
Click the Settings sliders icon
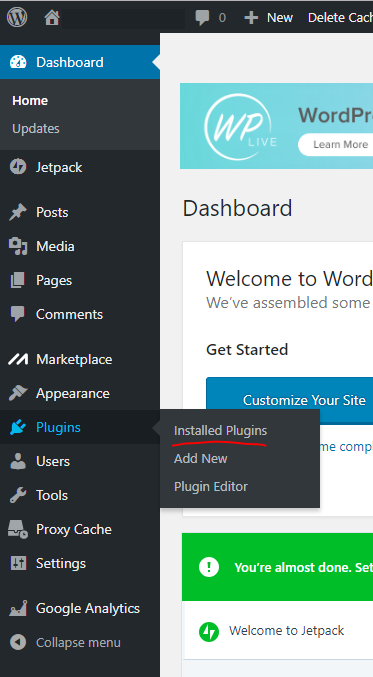18,563
